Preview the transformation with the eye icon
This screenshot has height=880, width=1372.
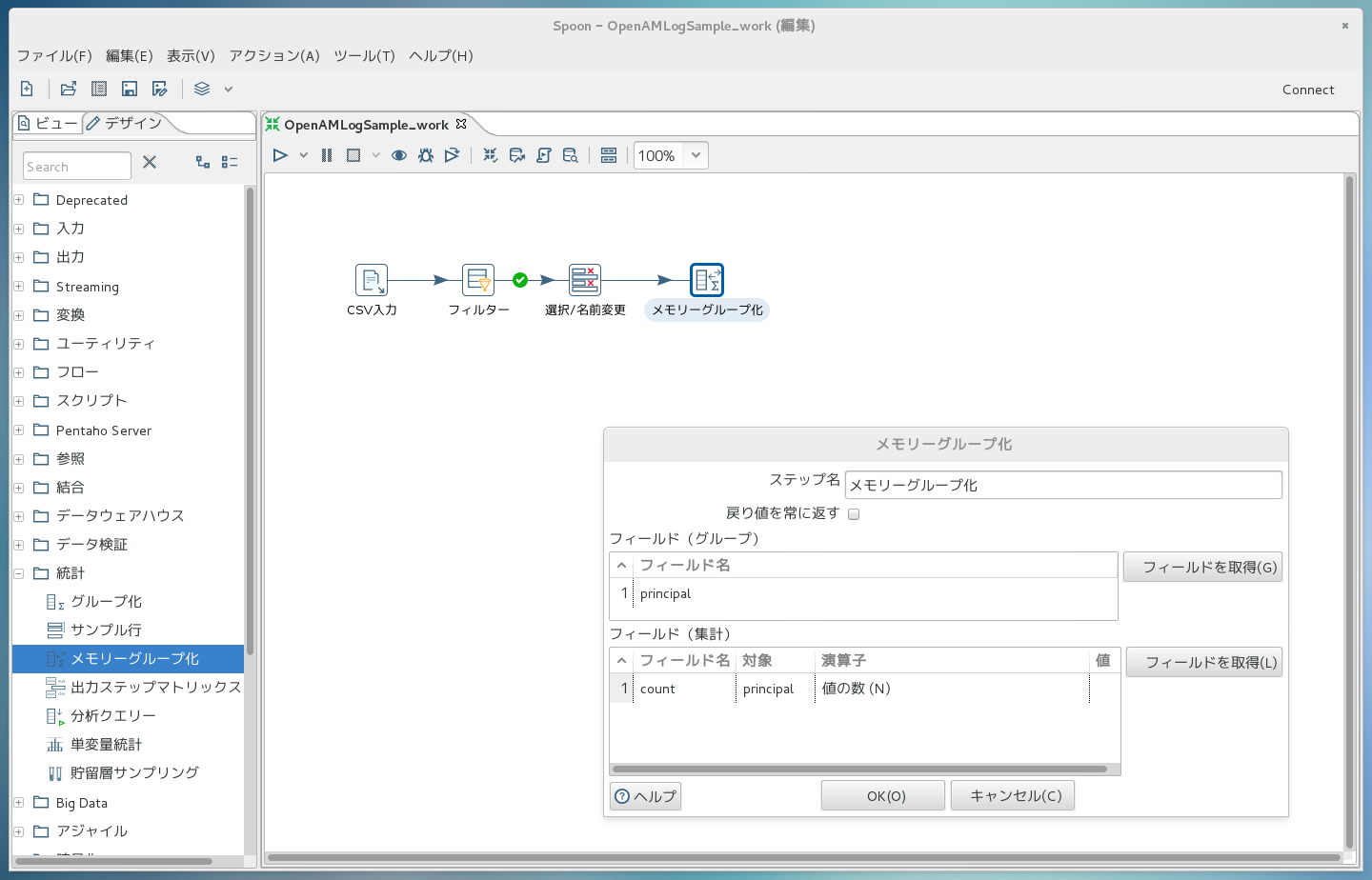pyautogui.click(x=399, y=155)
